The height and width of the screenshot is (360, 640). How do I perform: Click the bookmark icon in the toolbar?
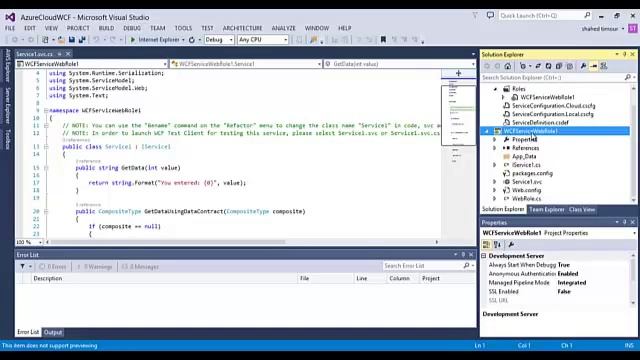(x=383, y=40)
